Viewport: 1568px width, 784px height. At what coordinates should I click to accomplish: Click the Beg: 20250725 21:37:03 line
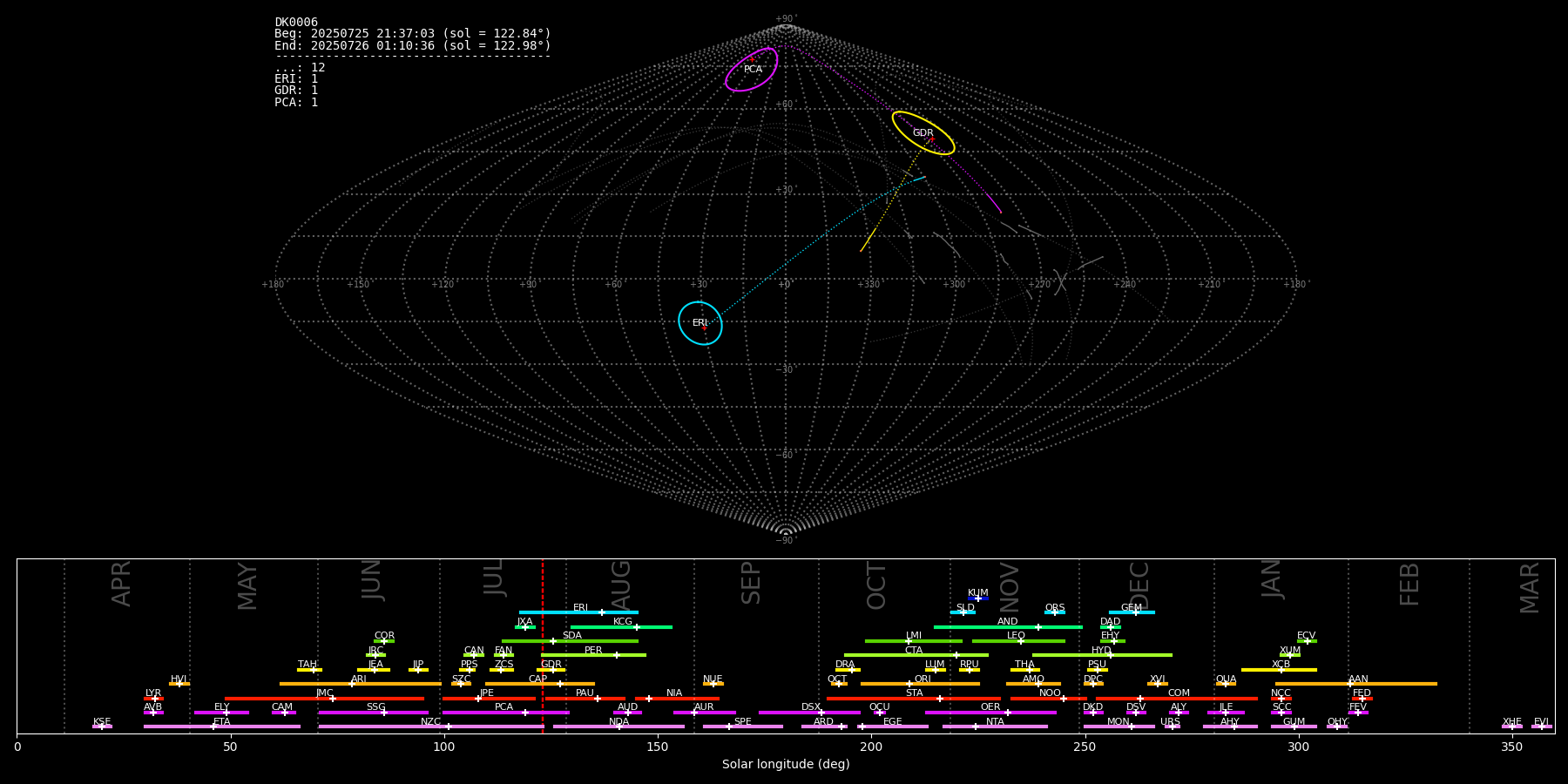pos(413,34)
